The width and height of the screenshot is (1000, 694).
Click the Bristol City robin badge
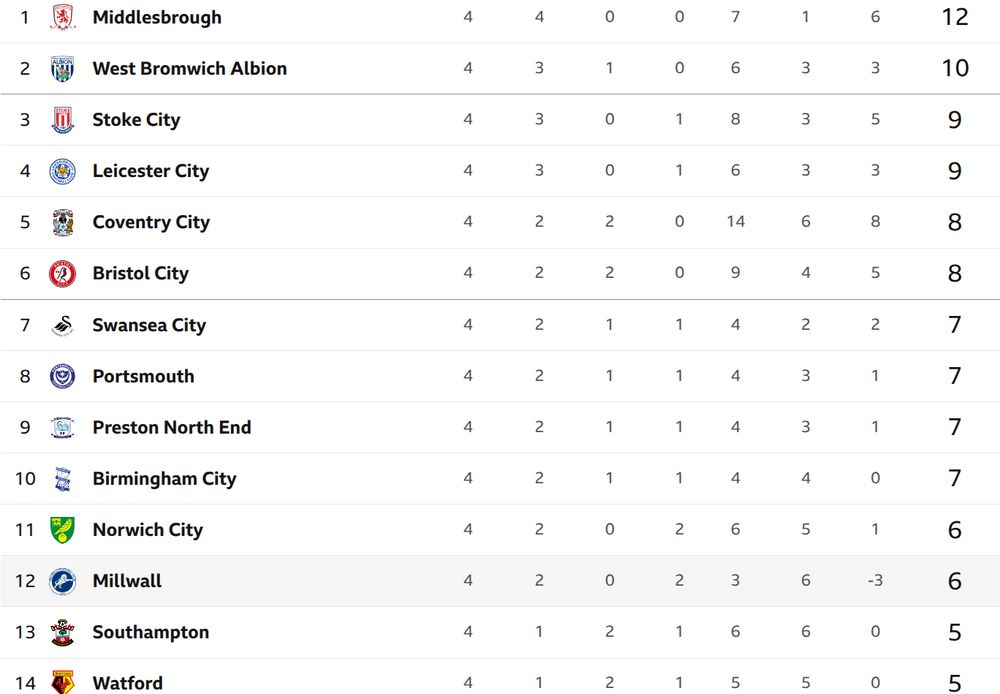[62, 274]
